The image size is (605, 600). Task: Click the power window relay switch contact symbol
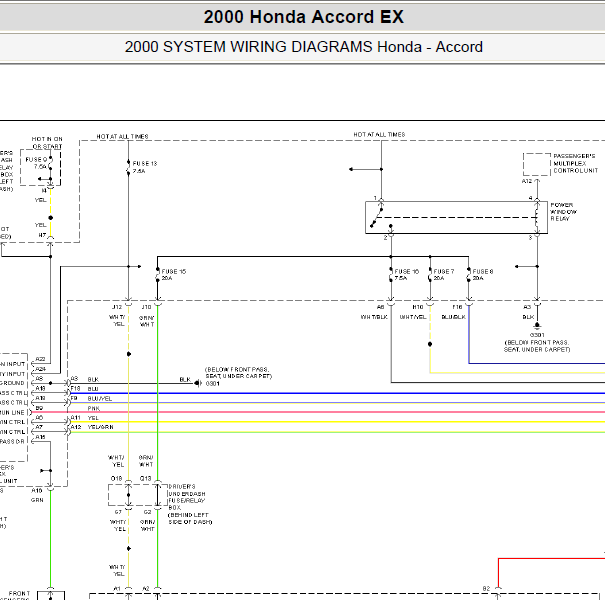coord(376,217)
